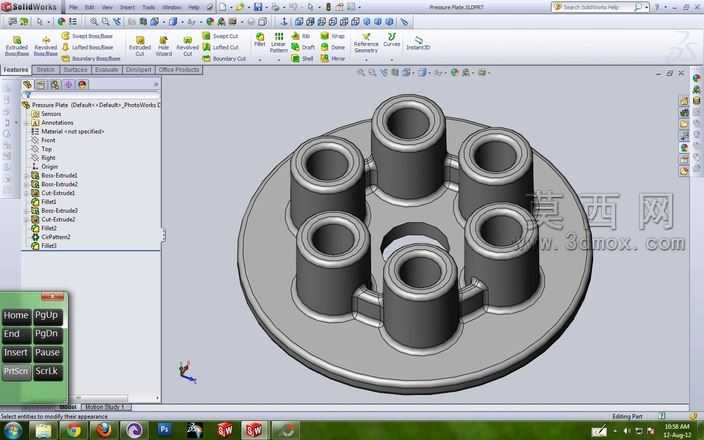Switch to the DimXpert tab

(138, 70)
